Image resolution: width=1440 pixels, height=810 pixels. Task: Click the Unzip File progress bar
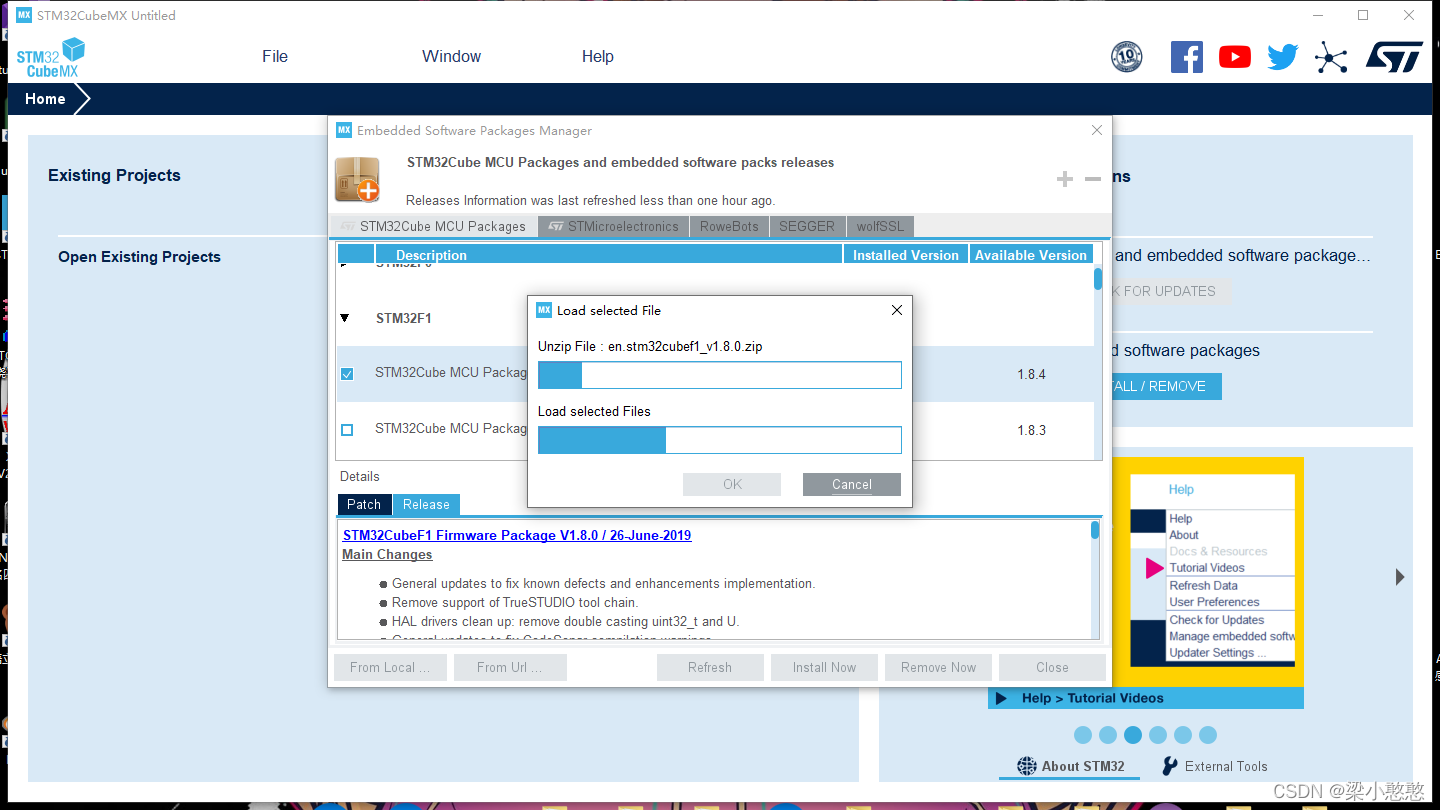point(720,375)
